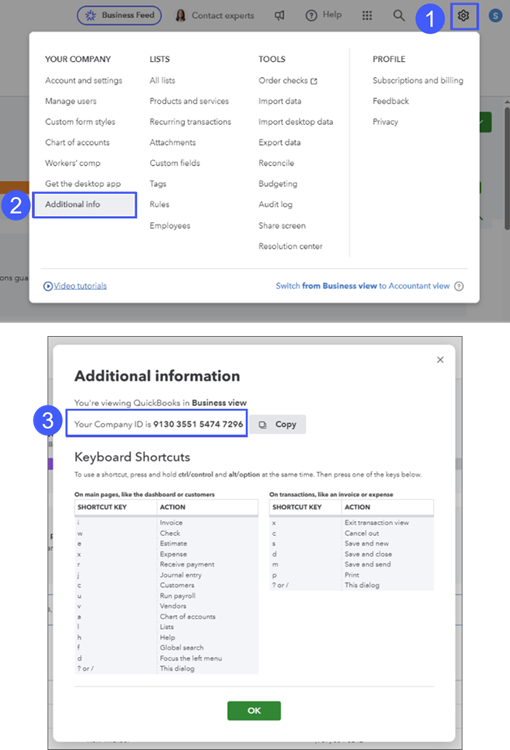Open Workers' comp
510x750 pixels.
(x=73, y=163)
